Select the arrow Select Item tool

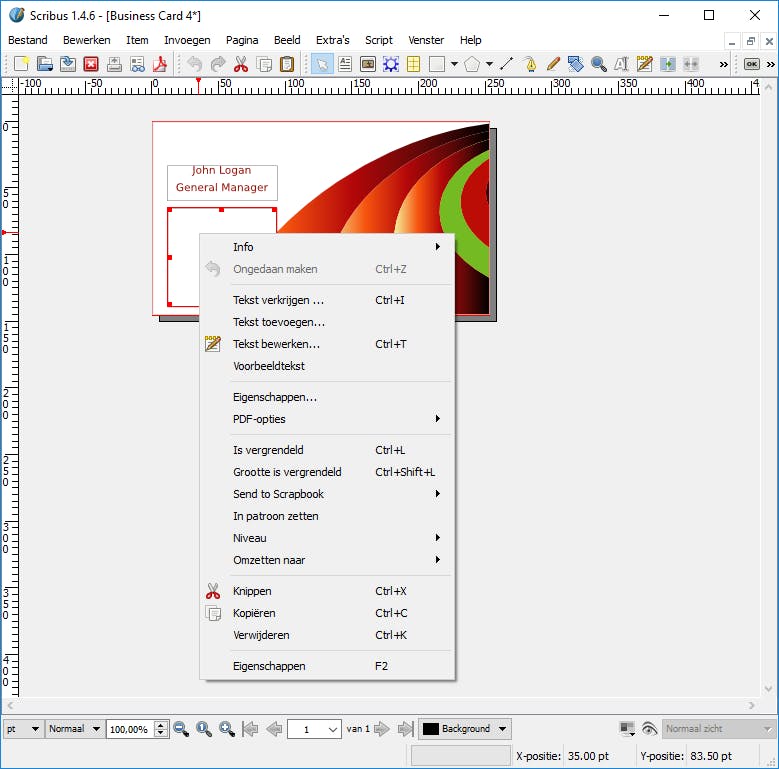[x=322, y=64]
